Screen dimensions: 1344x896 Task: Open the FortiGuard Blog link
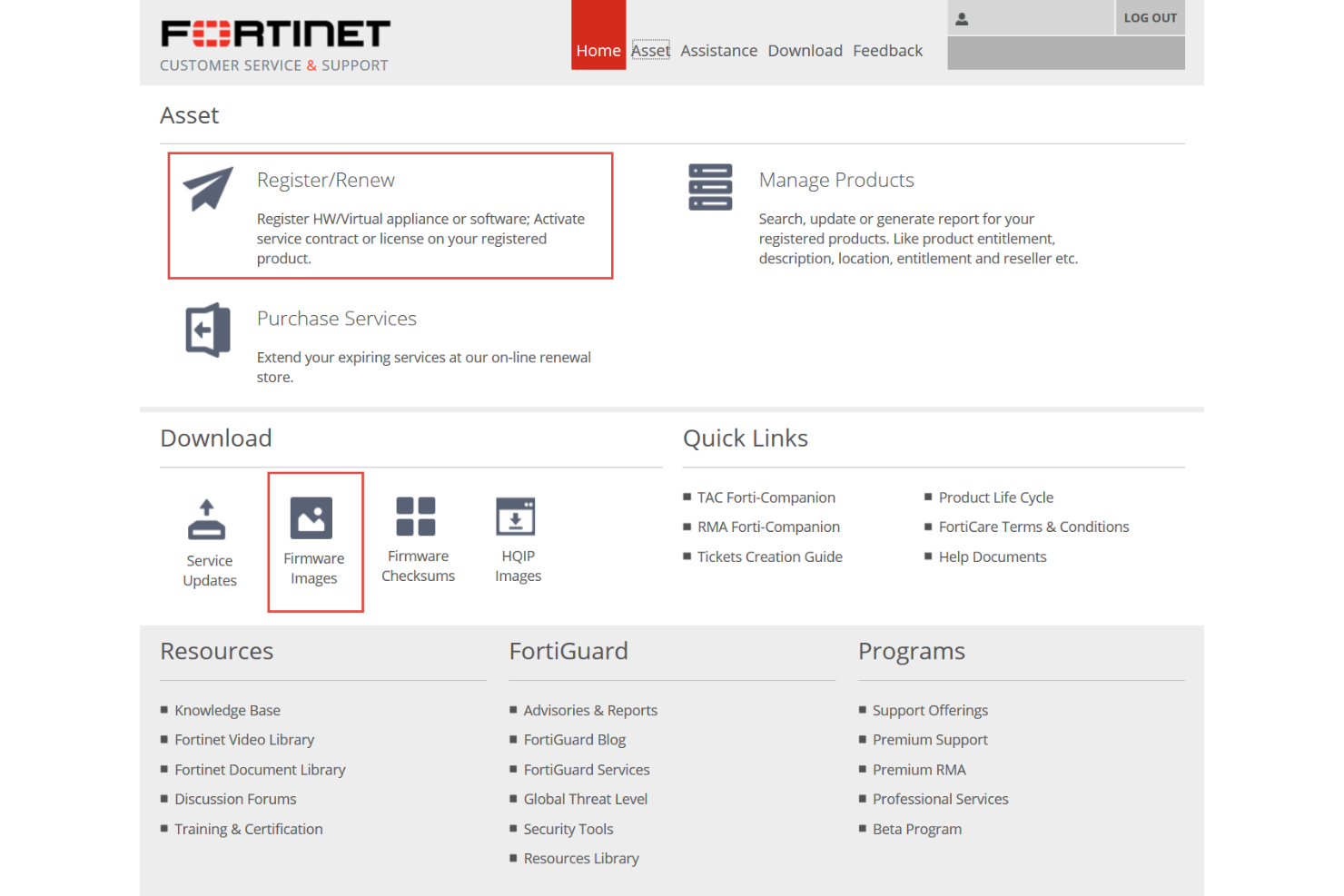coord(575,740)
